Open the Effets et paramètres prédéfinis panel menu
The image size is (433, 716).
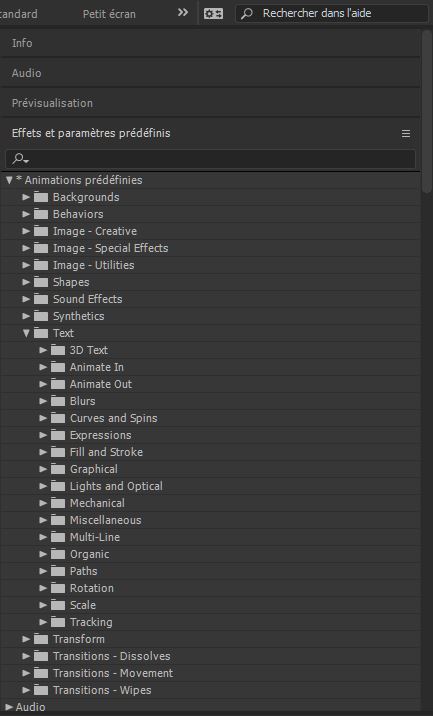[406, 133]
